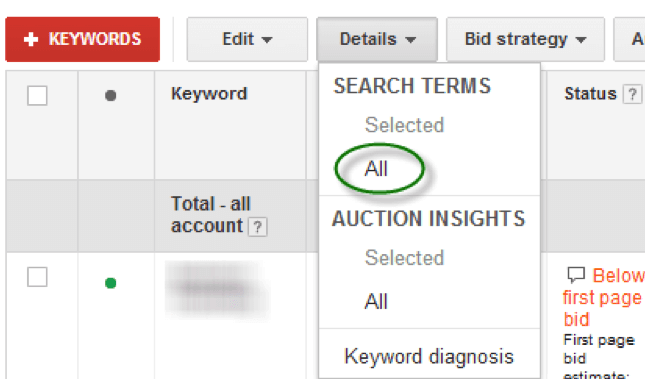Collapse the Details dropdown

click(377, 39)
